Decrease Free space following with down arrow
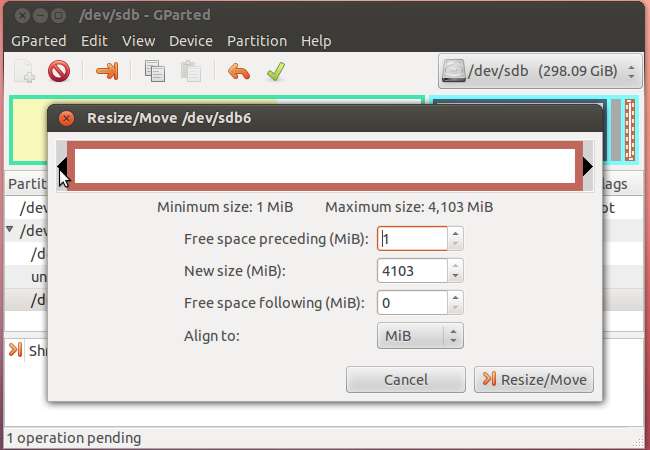Image resolution: width=650 pixels, height=450 pixels. coord(455,308)
